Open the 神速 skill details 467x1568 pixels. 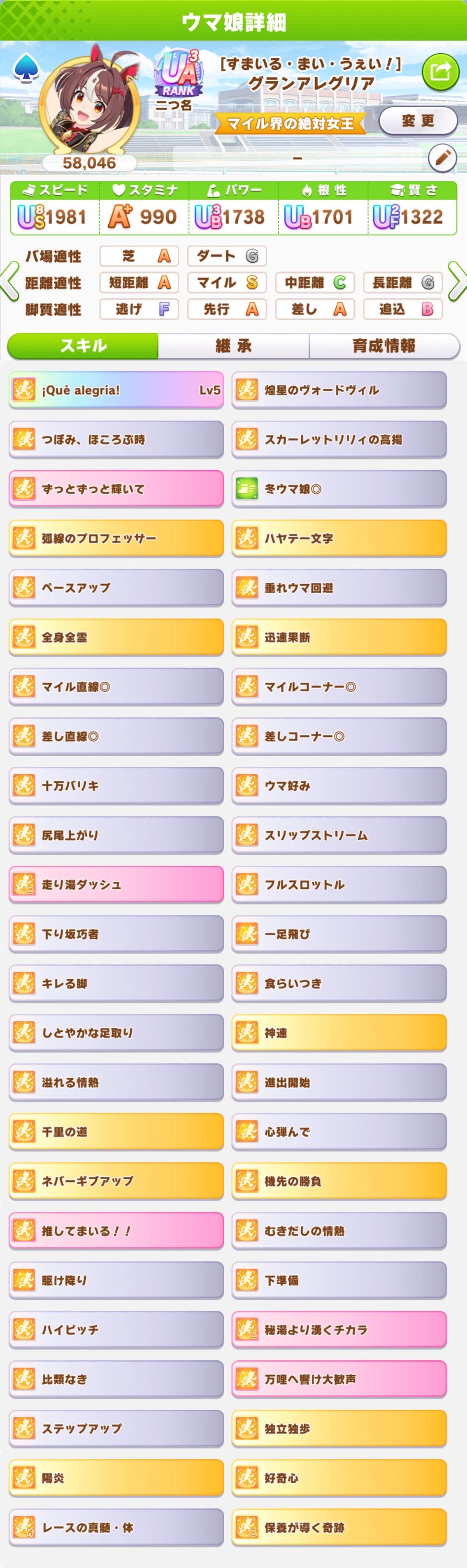[x=339, y=1032]
